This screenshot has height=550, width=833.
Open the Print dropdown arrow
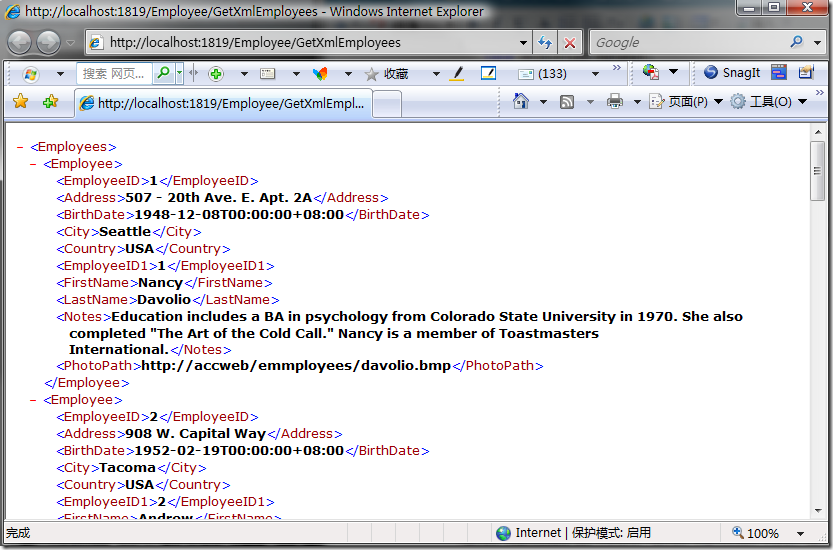(637, 101)
